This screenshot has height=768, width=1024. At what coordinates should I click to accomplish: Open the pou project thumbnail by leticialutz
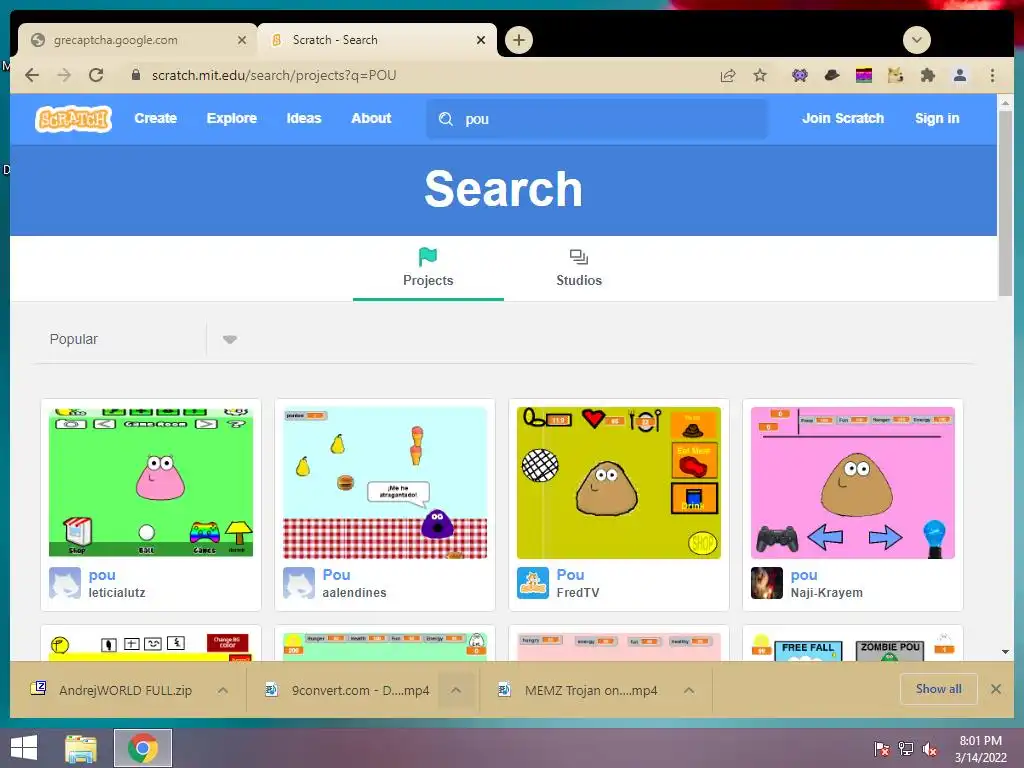click(151, 483)
